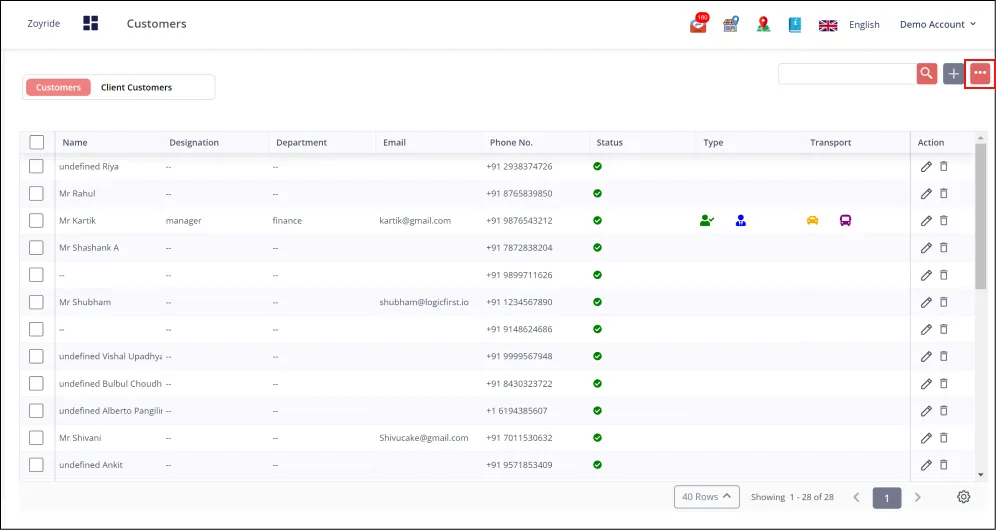This screenshot has width=996, height=530.
Task: Open the three-dots more options button
Action: click(x=980, y=74)
